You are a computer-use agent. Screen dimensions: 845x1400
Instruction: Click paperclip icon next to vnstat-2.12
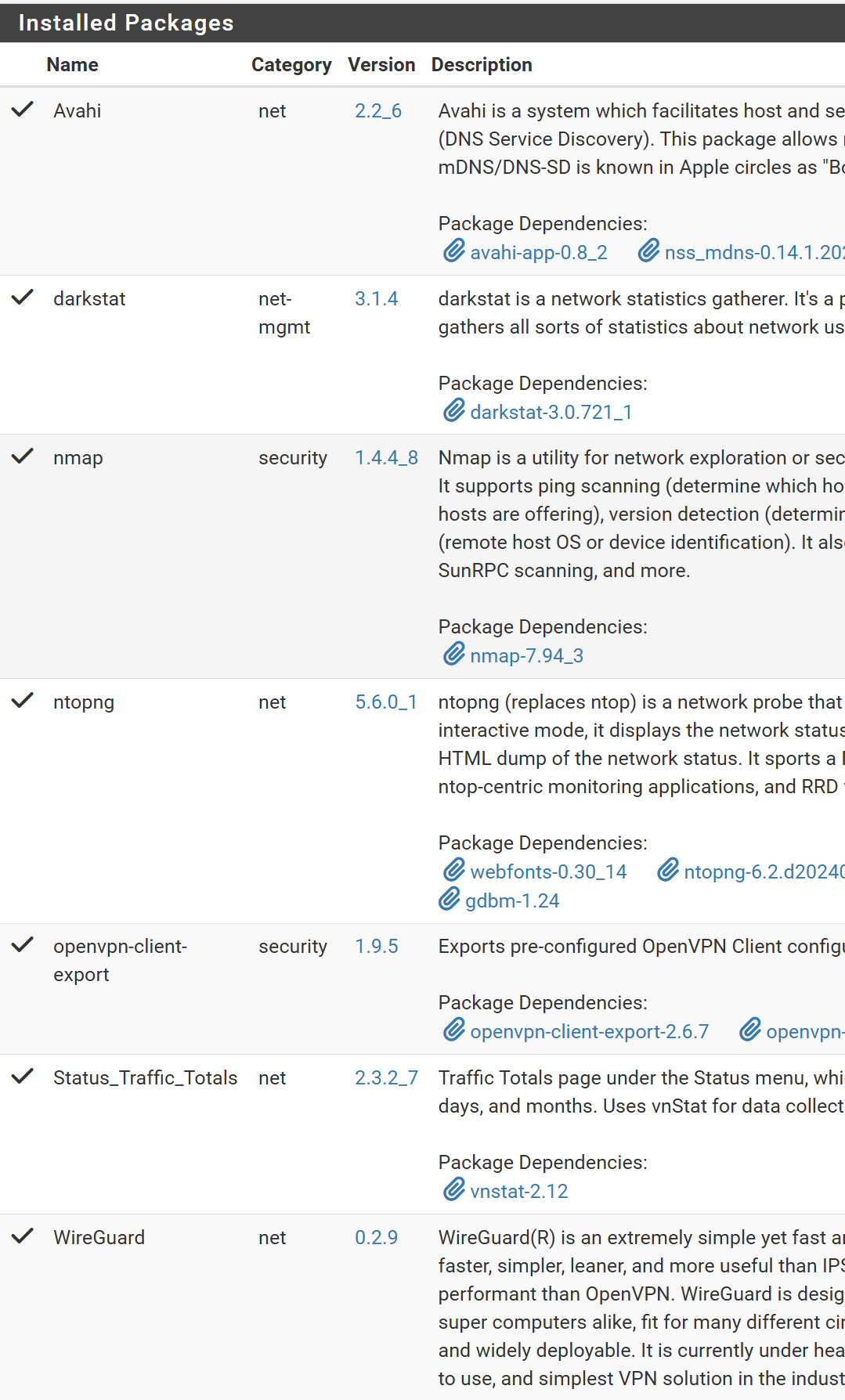(454, 1190)
